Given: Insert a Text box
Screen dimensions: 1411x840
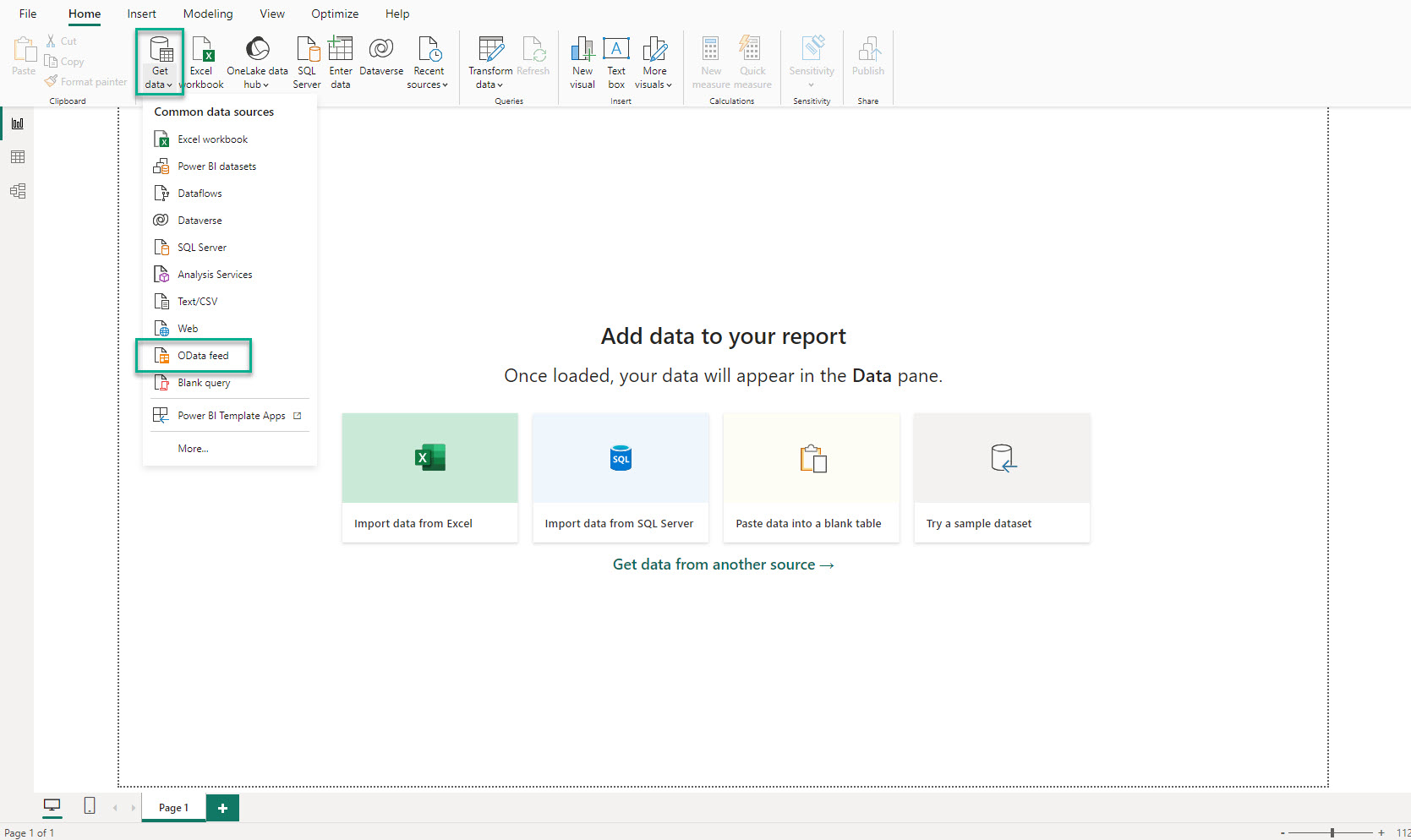Looking at the screenshot, I should click(x=615, y=61).
